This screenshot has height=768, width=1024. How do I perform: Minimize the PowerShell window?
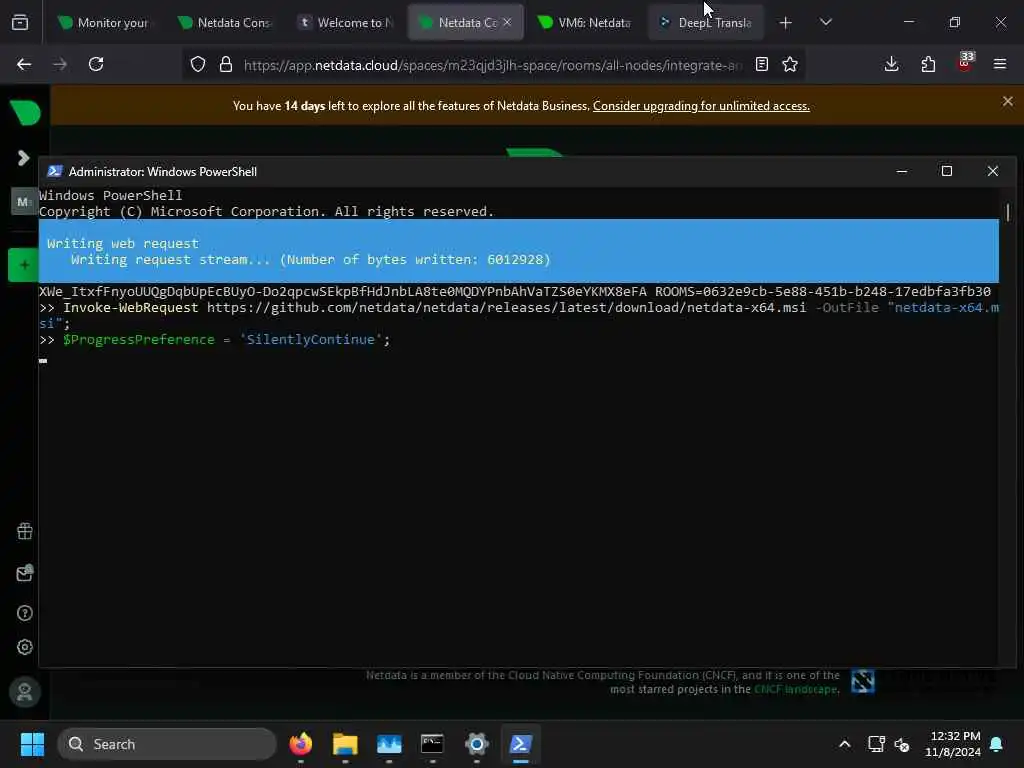pyautogui.click(x=902, y=171)
